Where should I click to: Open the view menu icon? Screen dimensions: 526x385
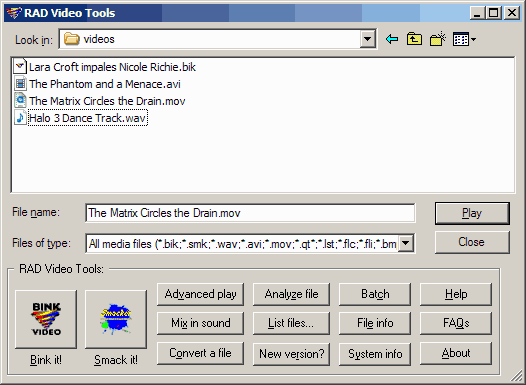pos(464,39)
